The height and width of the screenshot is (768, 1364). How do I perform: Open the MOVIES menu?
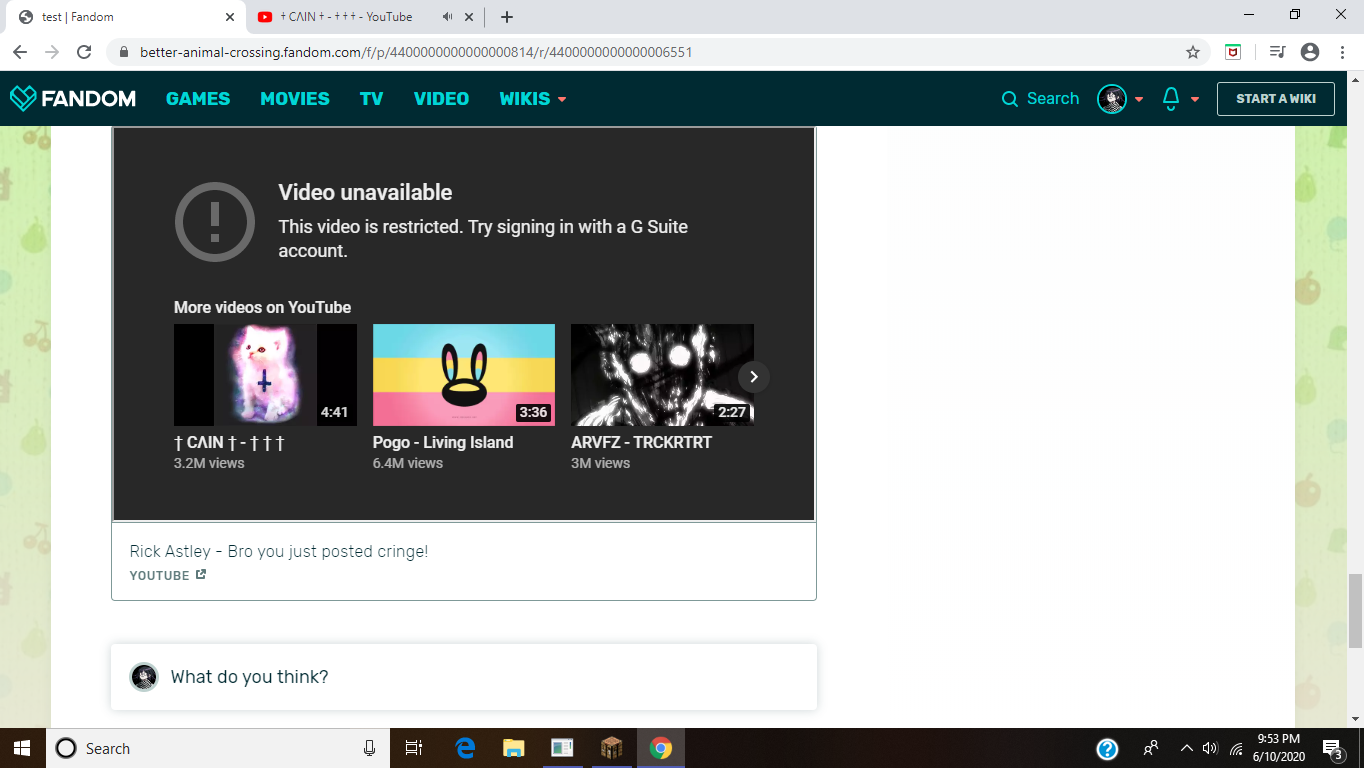295,99
